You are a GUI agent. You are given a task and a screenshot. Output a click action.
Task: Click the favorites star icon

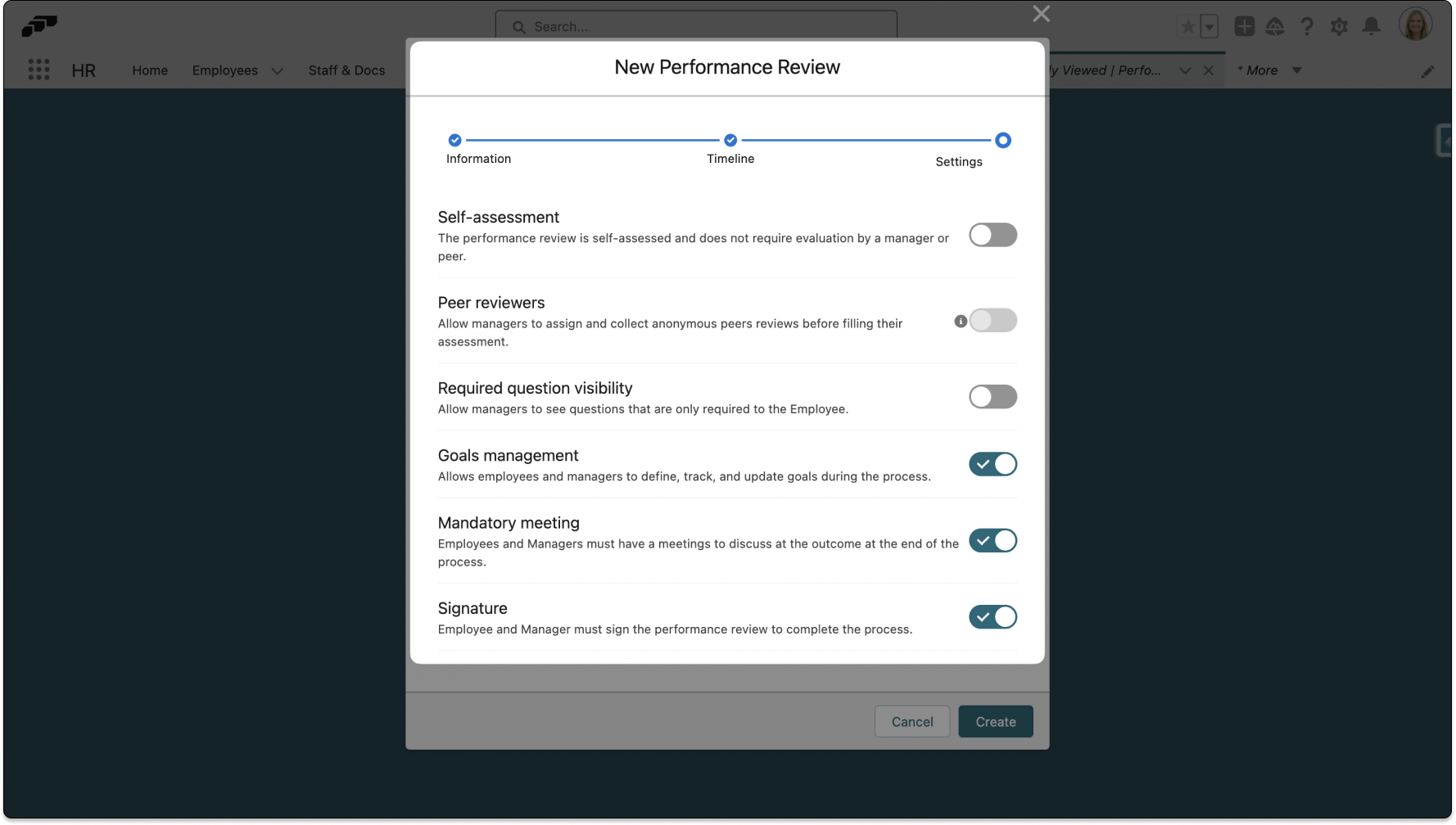1187,25
